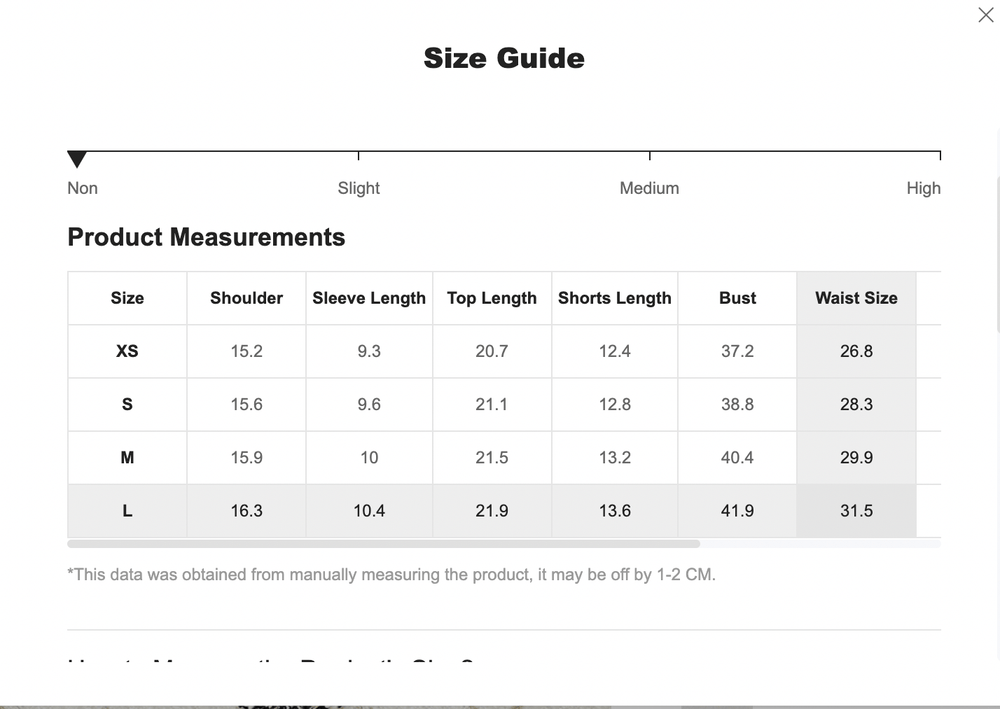
Task: Click S waist size value 28.3
Action: pyautogui.click(x=857, y=404)
